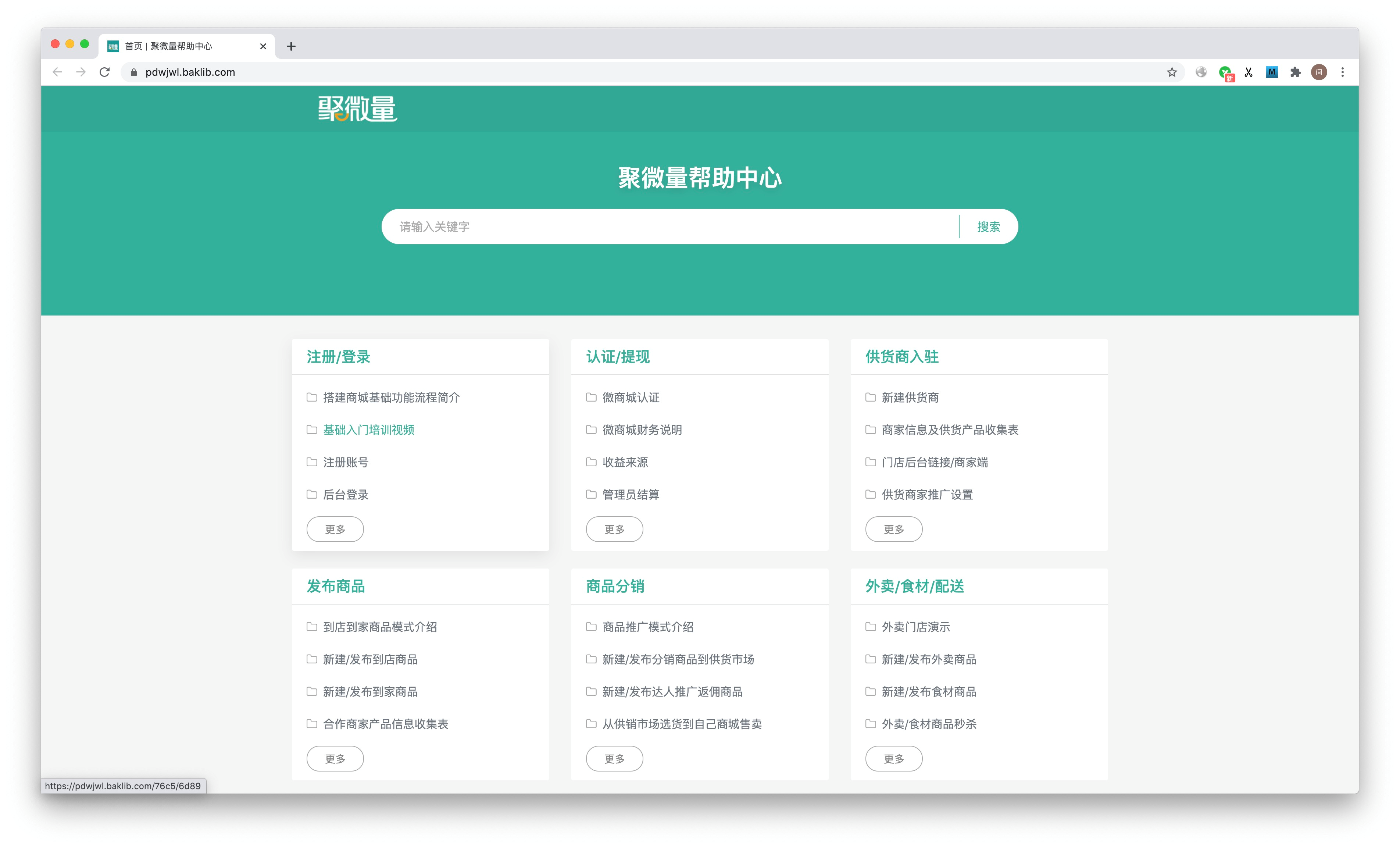The width and height of the screenshot is (1400, 848).
Task: Click the blue M extension icon
Action: 1272,72
